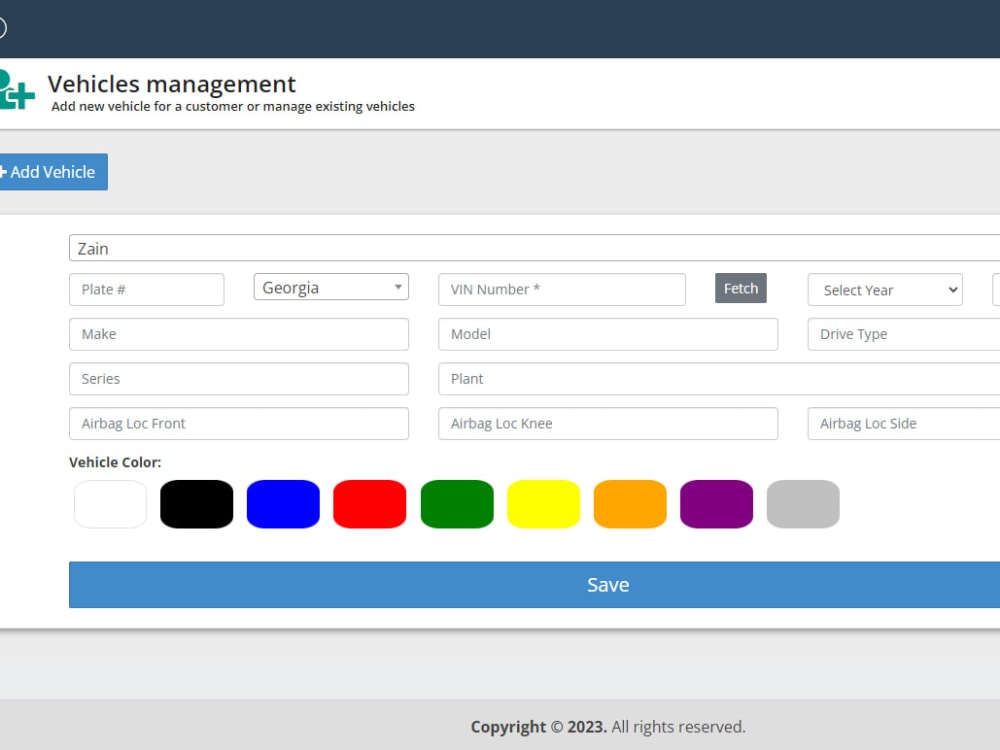Select the white vehicle color swatch
Viewport: 1000px width, 750px height.
(x=110, y=503)
